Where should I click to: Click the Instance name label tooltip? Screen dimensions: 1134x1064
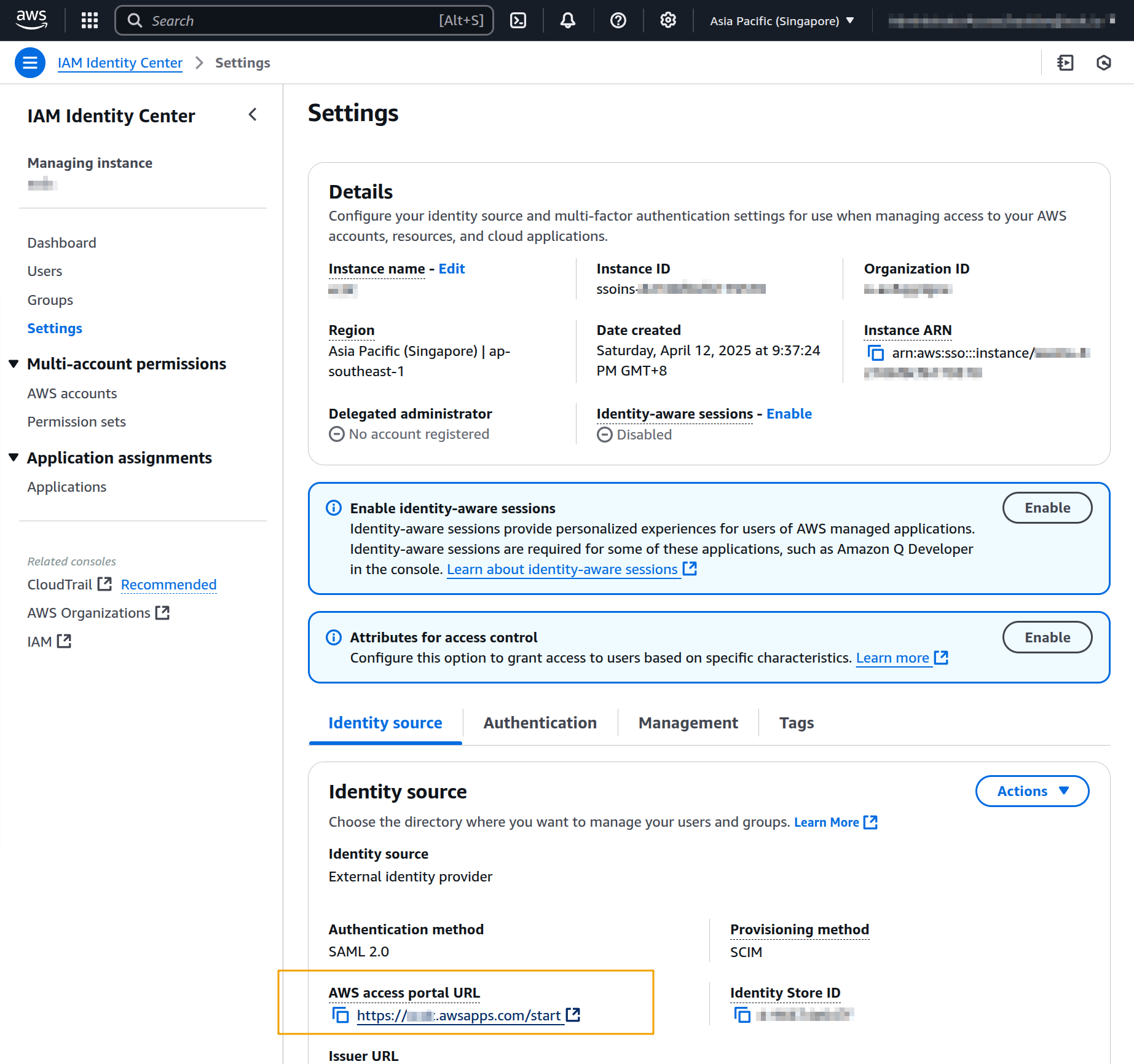point(377,269)
